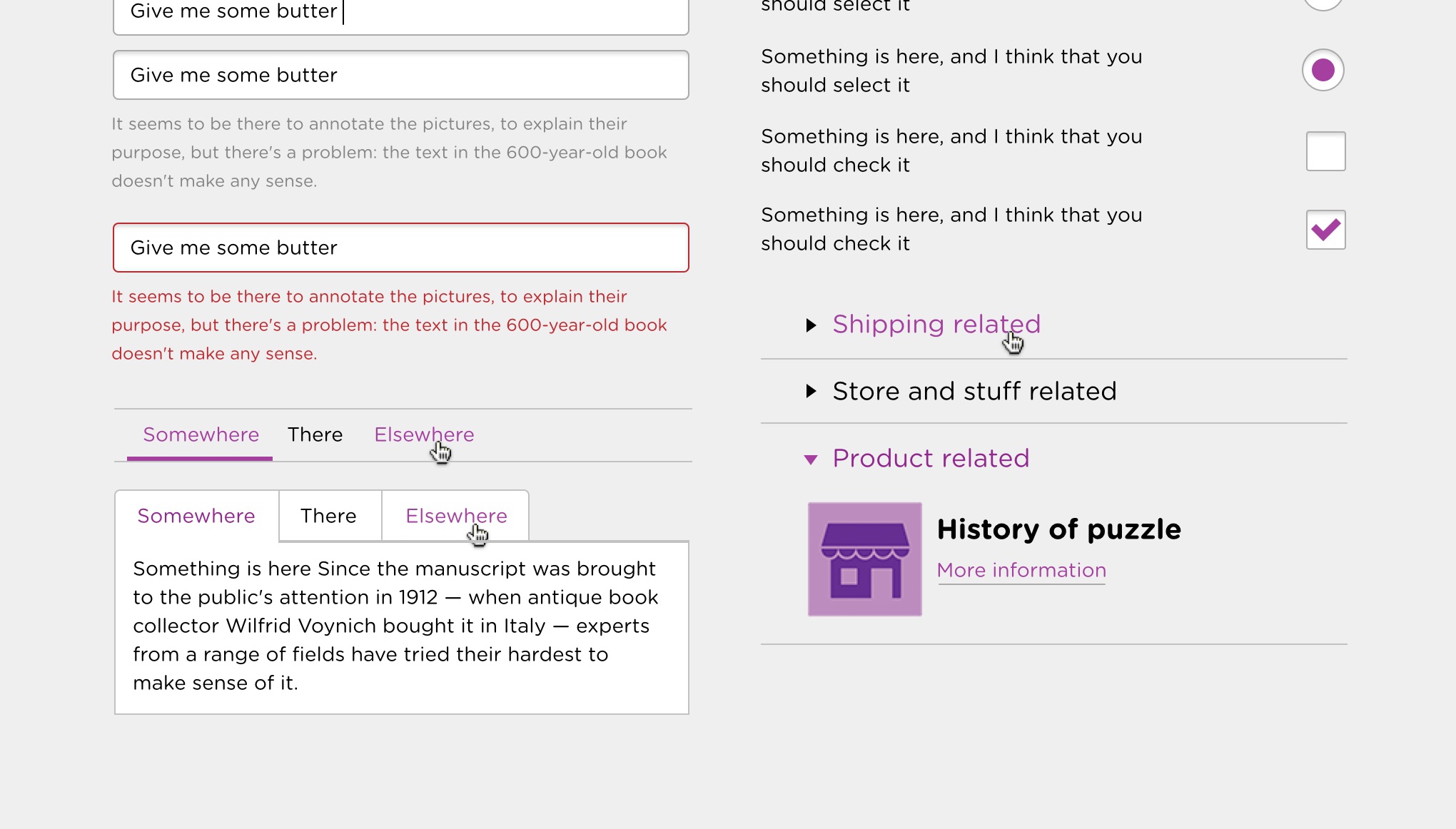Click the Store and stuff related arrow
The height and width of the screenshot is (829, 1456).
[x=811, y=391]
